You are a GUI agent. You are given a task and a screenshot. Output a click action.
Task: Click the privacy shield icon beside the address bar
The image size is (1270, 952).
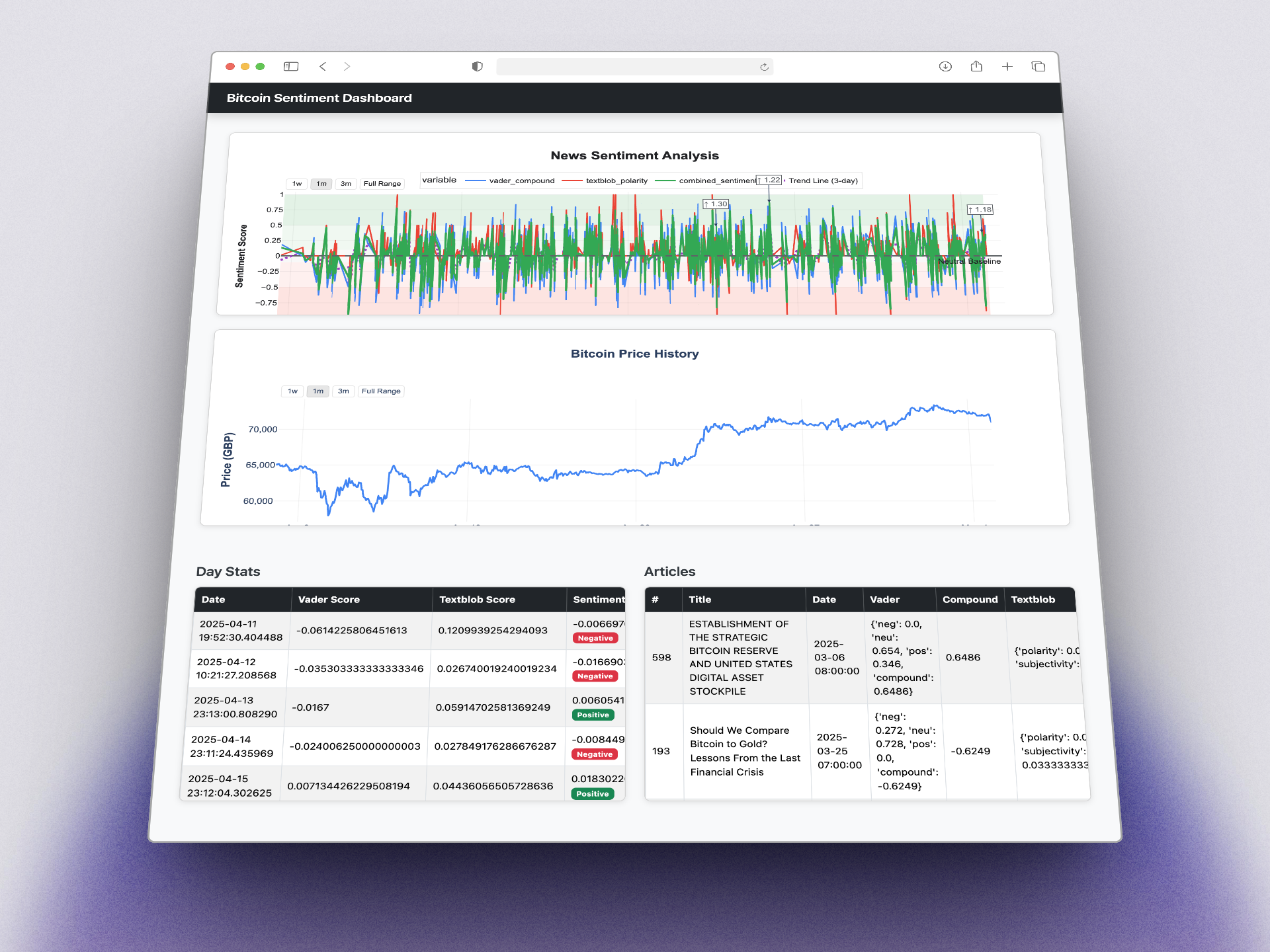click(478, 67)
